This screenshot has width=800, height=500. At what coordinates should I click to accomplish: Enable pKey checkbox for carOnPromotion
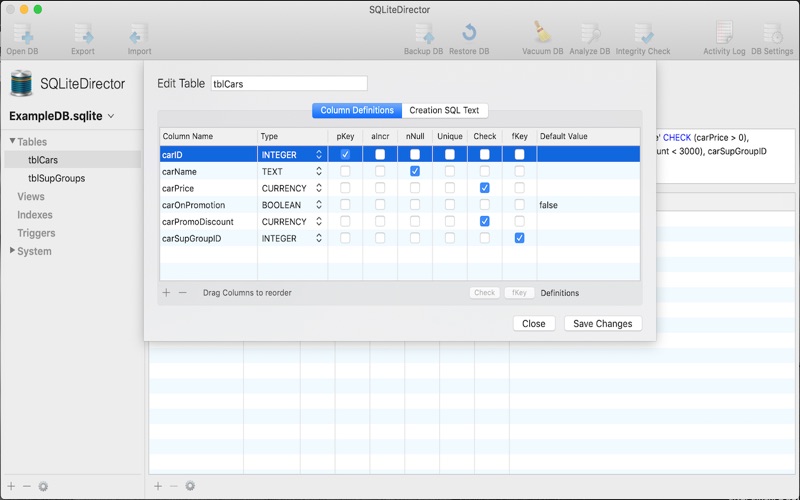click(x=345, y=205)
